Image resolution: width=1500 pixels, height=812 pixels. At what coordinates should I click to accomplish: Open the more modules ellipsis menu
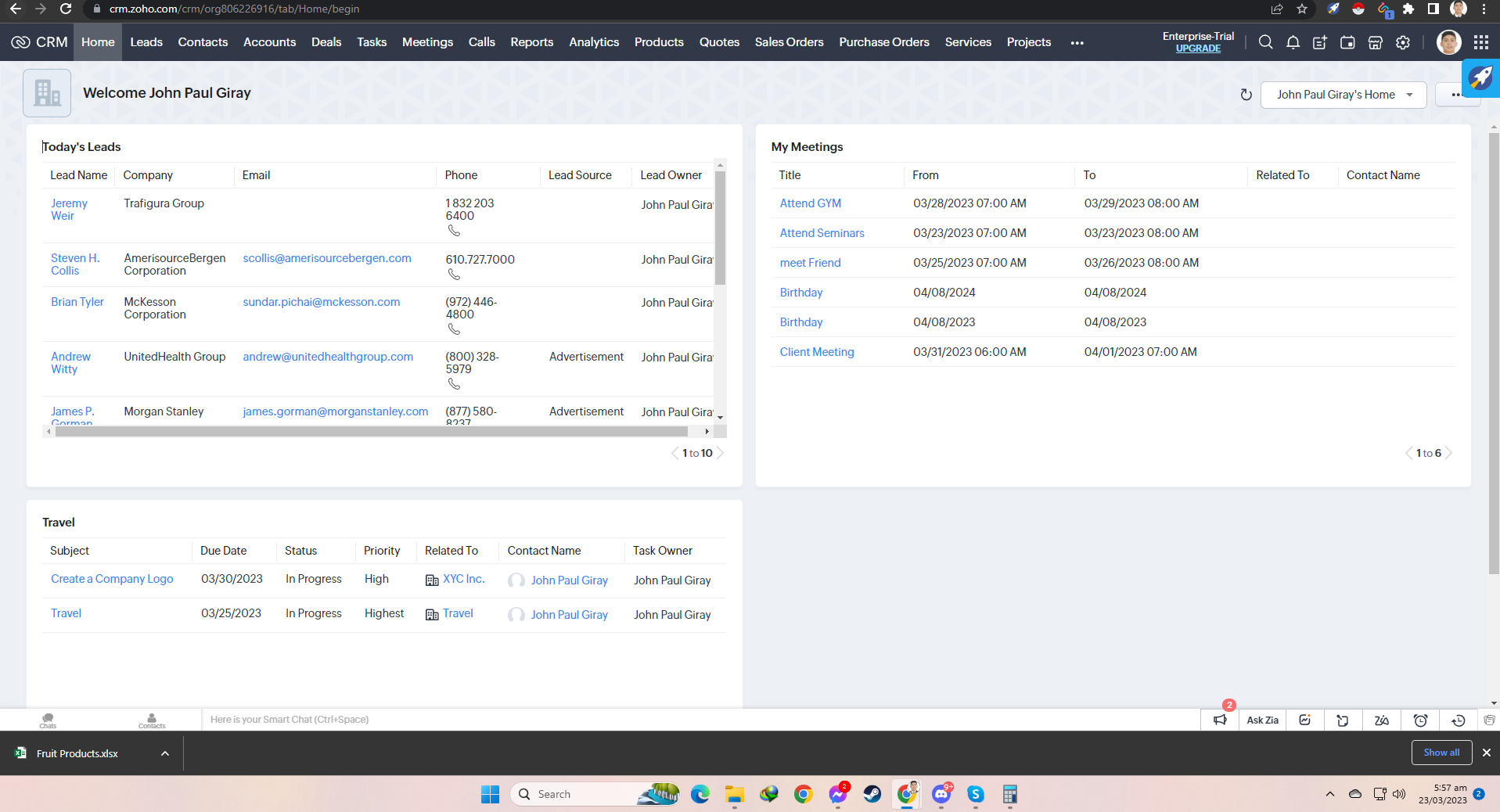[1077, 43]
